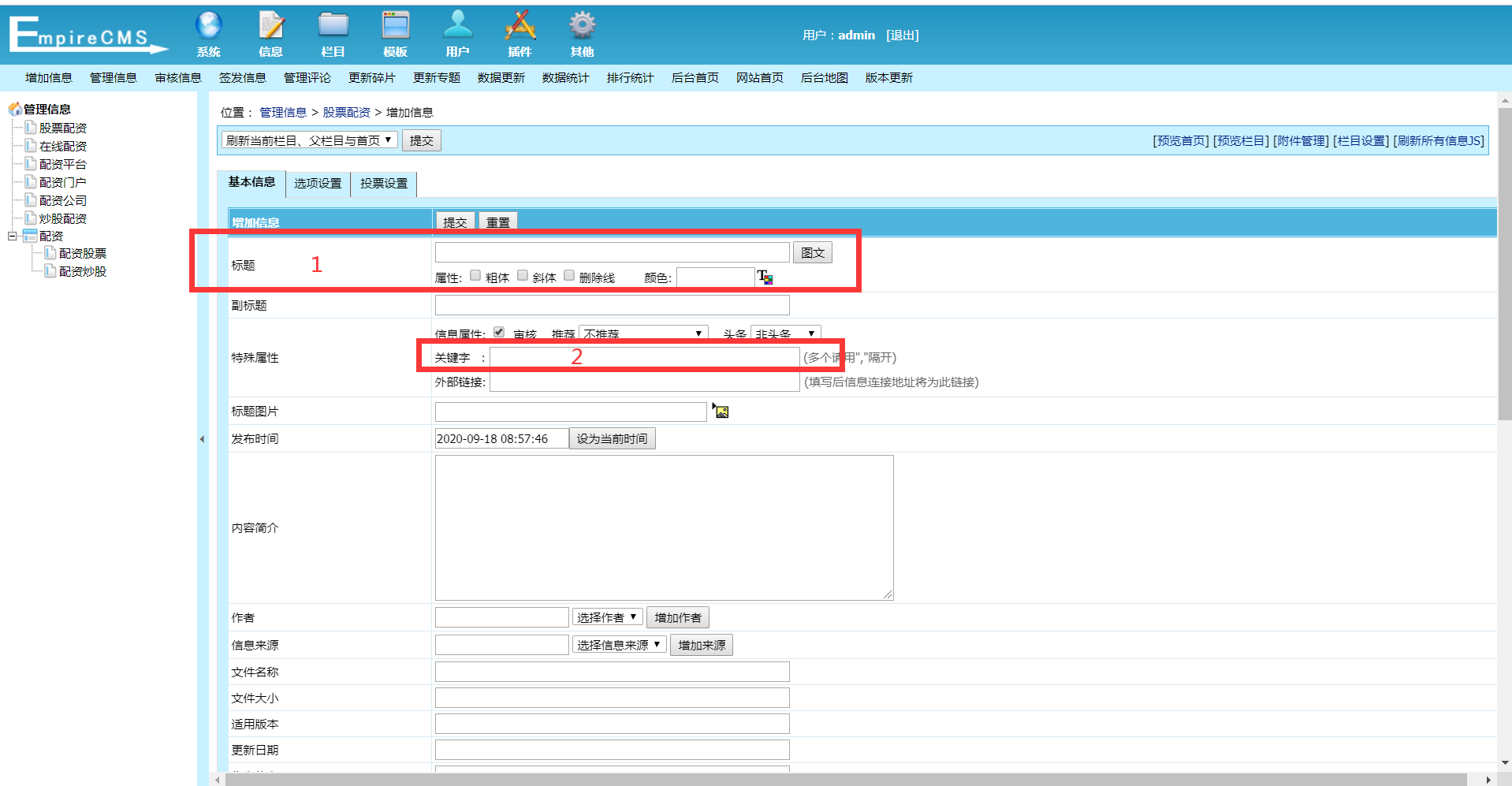The width and height of the screenshot is (1512, 786).
Task: Click the 图文 button
Action: pyautogui.click(x=813, y=252)
